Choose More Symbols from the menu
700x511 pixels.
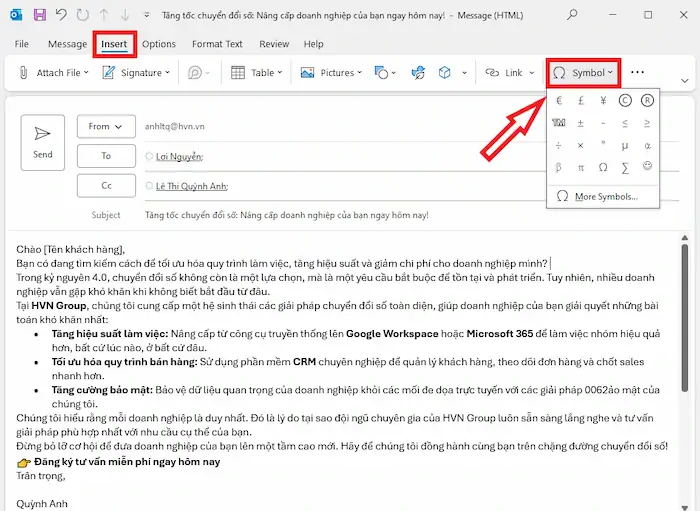[x=605, y=196]
